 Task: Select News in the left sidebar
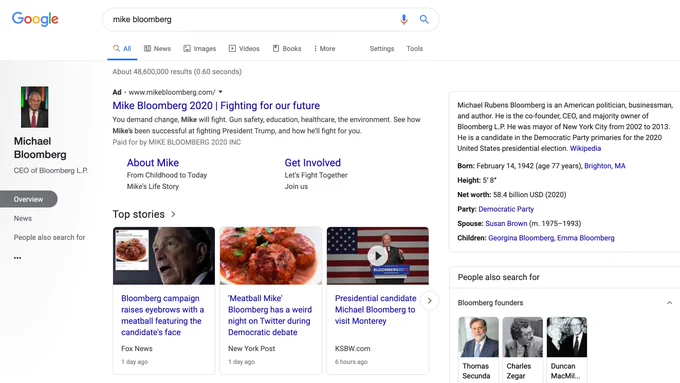(23, 218)
